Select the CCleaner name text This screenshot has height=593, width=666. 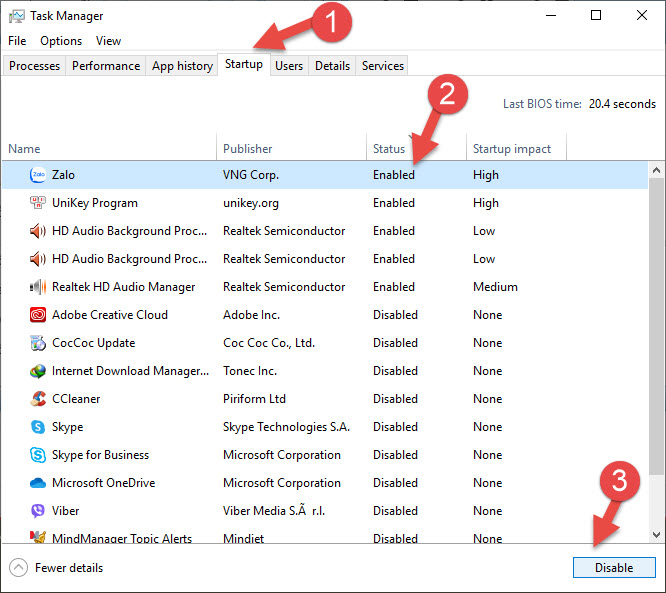pos(76,399)
